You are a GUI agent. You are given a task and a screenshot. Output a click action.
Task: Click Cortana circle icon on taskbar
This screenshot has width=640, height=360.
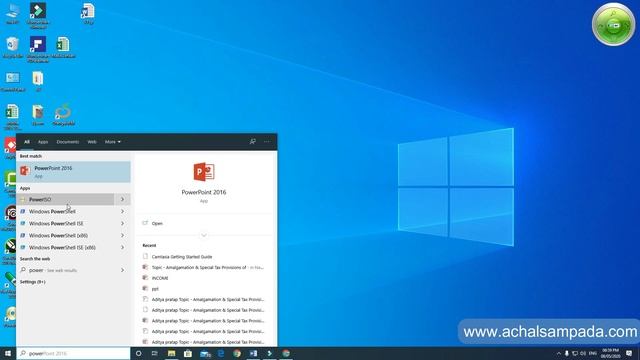(138, 353)
